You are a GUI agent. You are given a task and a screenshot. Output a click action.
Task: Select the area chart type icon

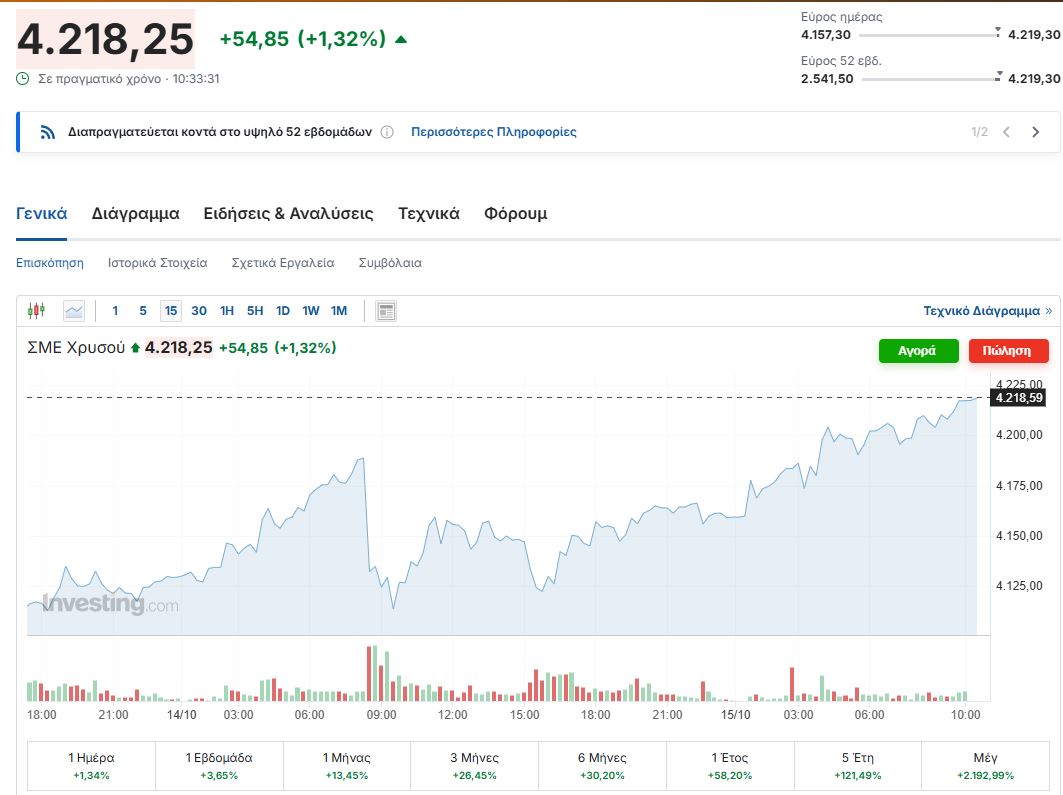pos(74,311)
